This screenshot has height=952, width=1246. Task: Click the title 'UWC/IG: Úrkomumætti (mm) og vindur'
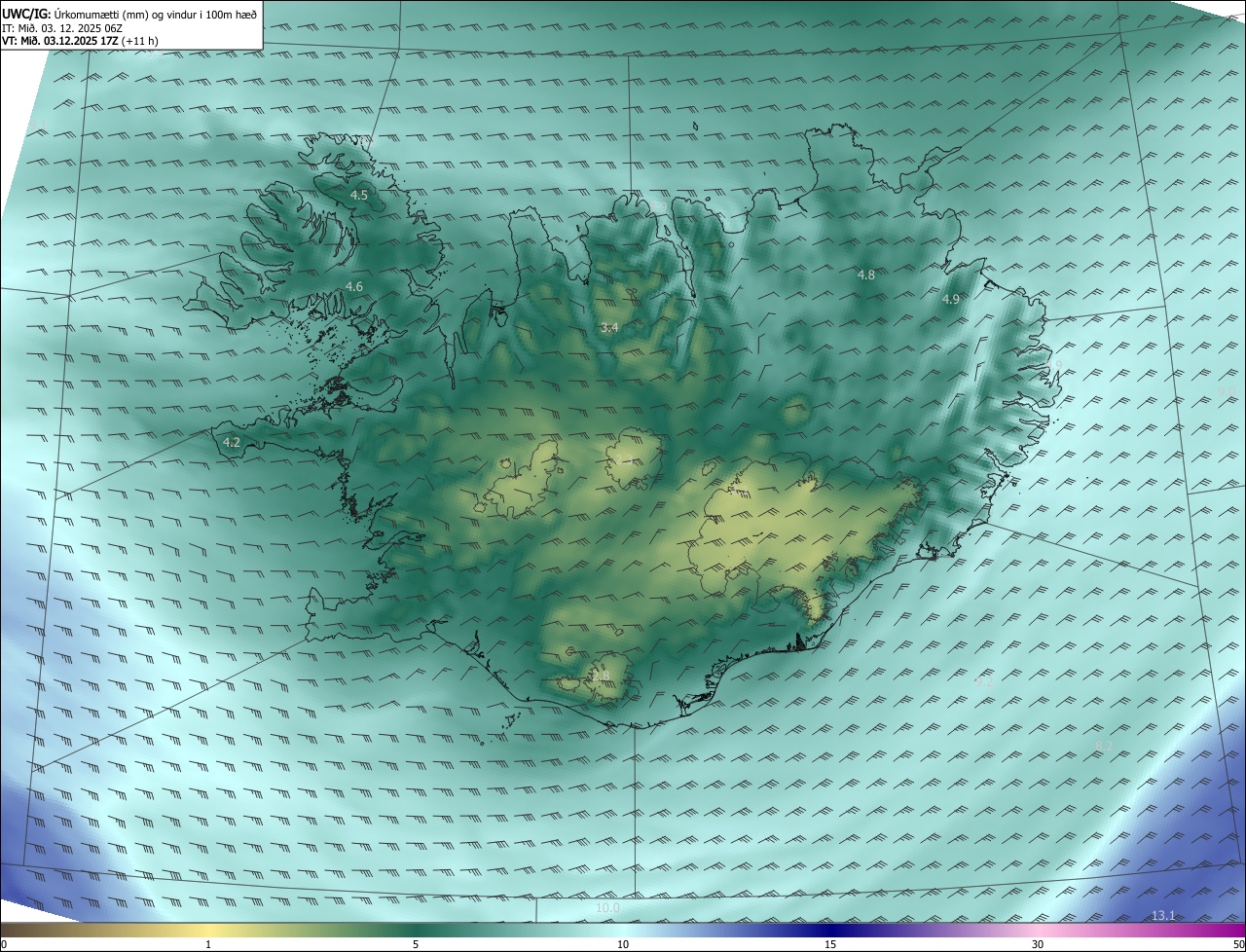129,14
